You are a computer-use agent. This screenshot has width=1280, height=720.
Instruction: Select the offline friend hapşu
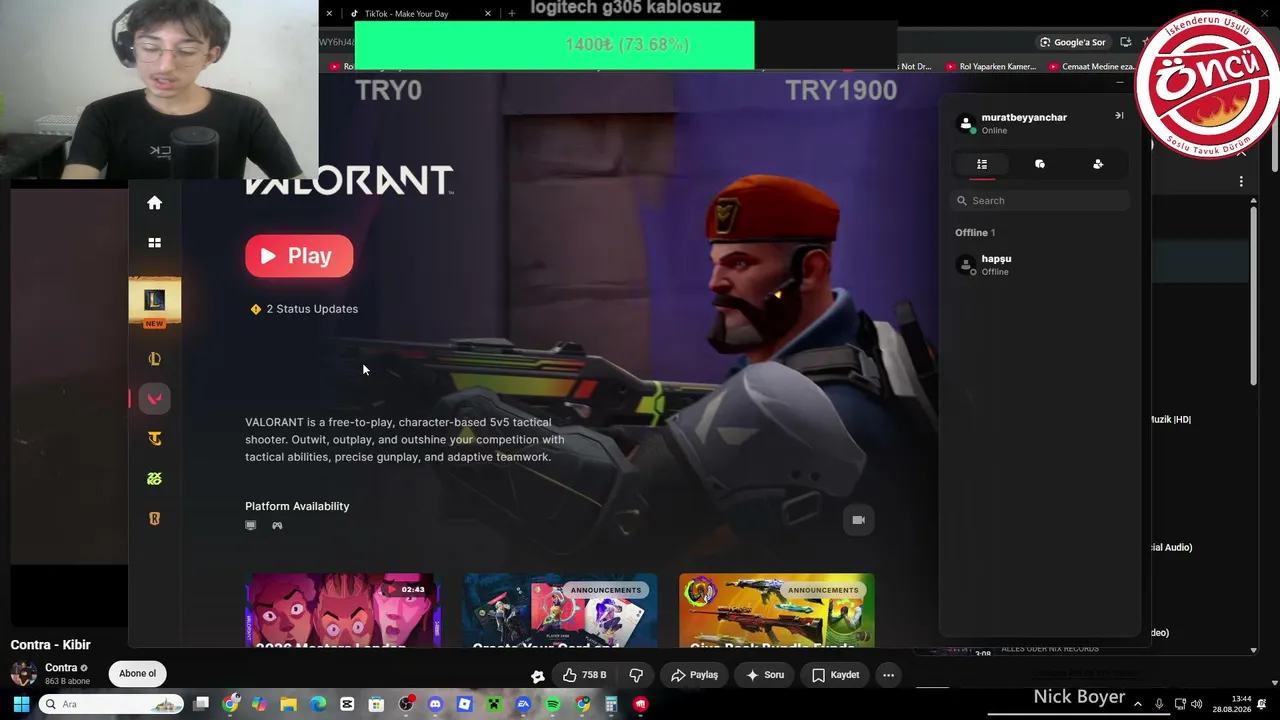point(1040,265)
